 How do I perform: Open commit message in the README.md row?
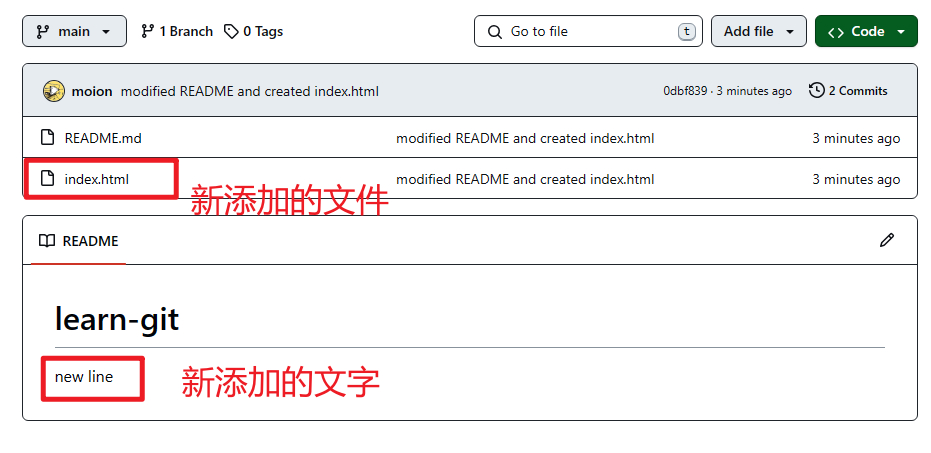pyautogui.click(x=525, y=138)
